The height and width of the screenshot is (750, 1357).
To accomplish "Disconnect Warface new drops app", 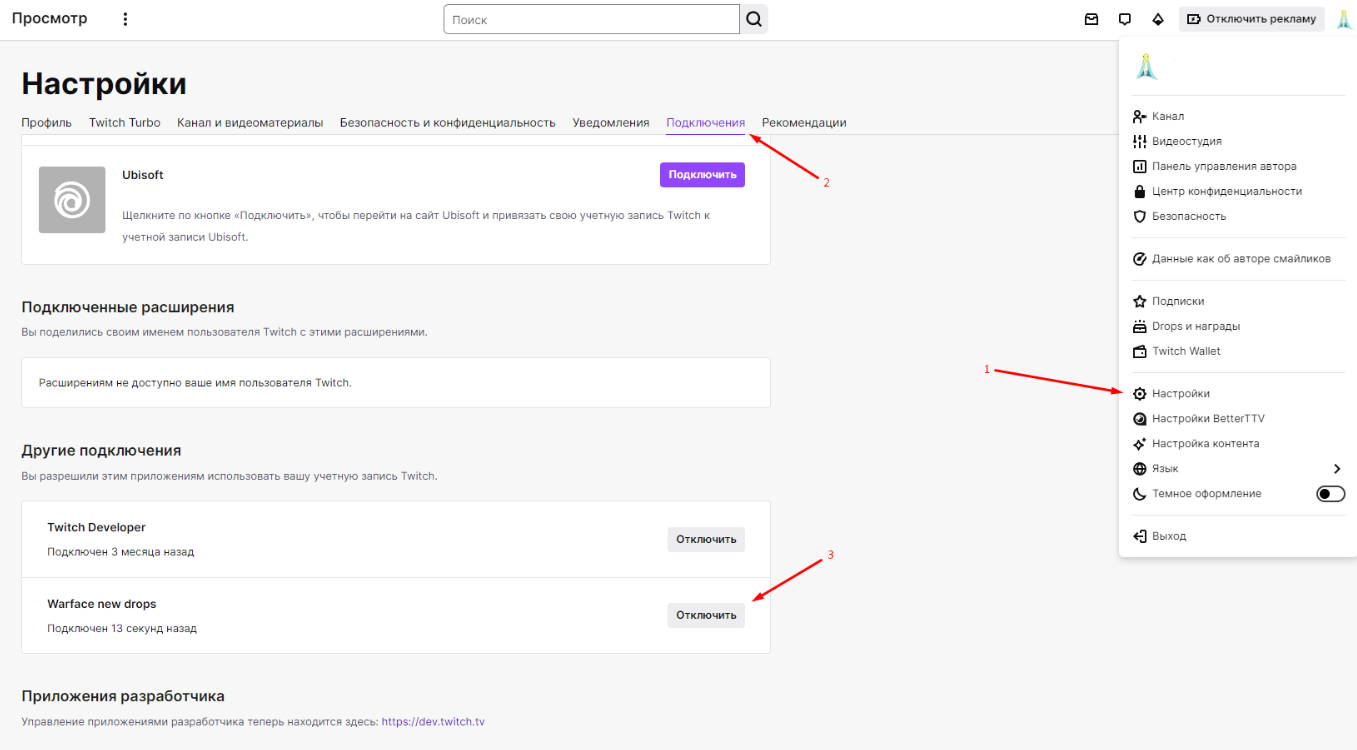I will click(x=706, y=615).
